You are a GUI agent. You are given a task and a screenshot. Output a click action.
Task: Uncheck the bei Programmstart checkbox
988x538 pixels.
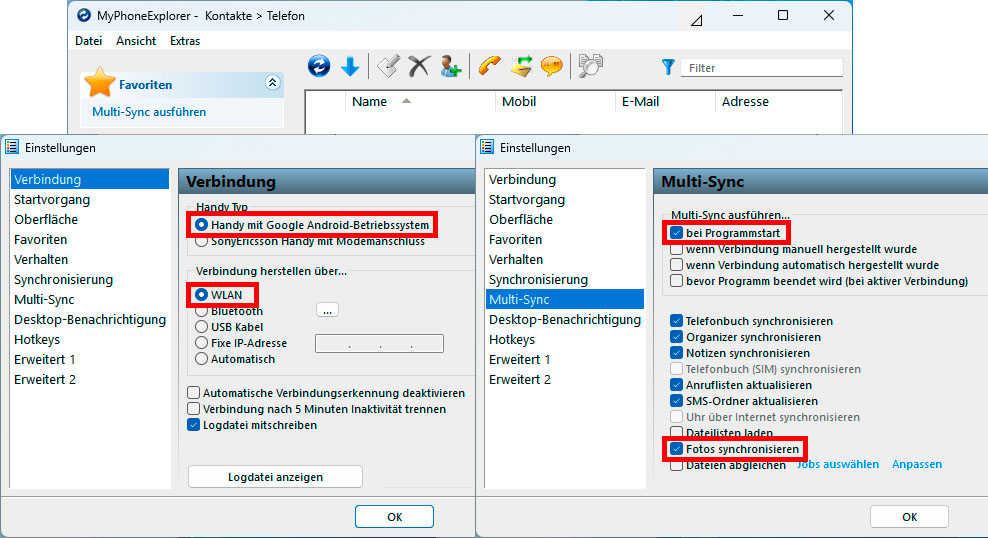click(x=676, y=233)
